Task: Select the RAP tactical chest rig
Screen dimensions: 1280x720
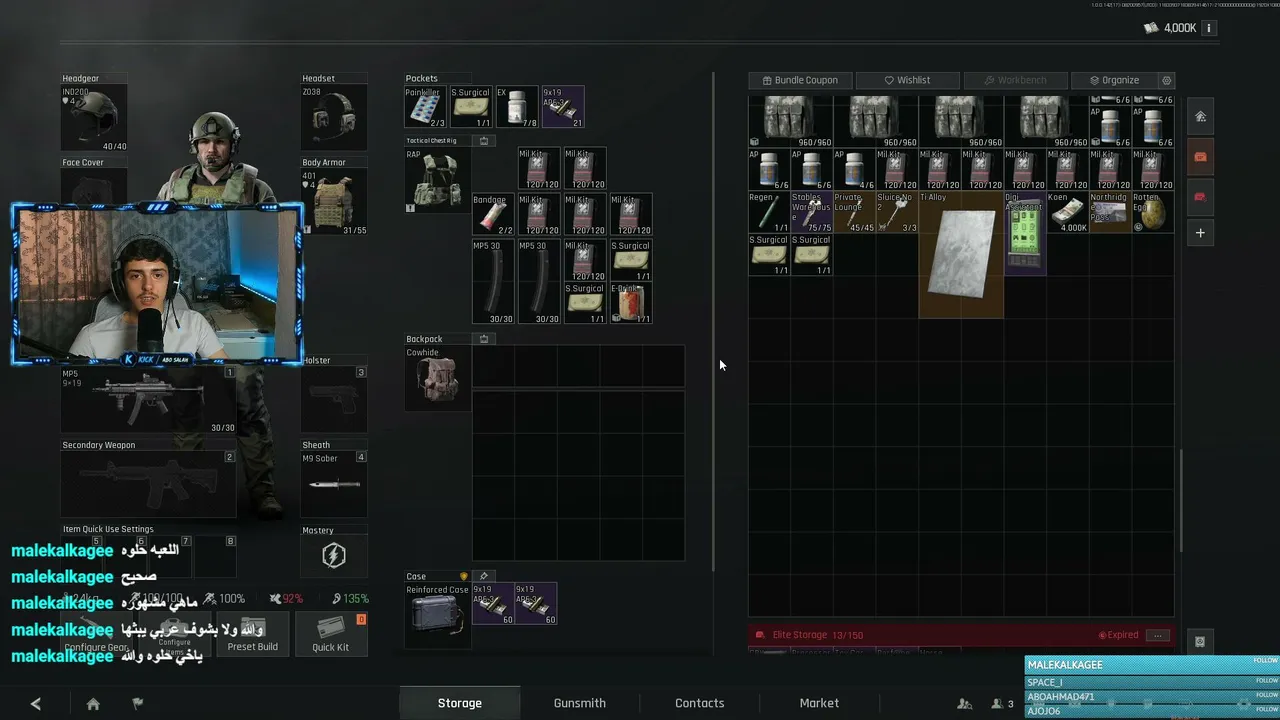Action: pyautogui.click(x=437, y=180)
